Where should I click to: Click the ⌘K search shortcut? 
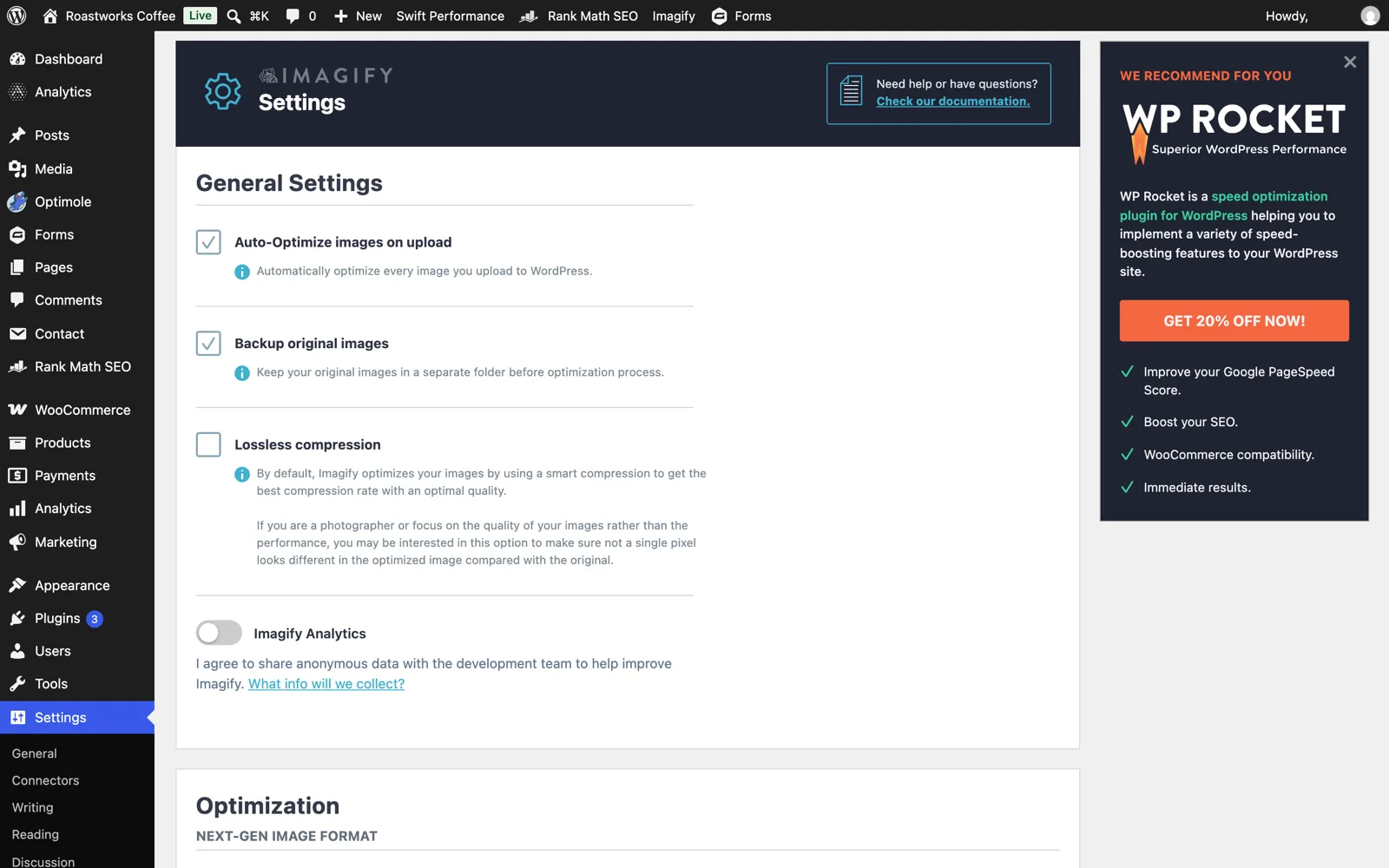[260, 16]
